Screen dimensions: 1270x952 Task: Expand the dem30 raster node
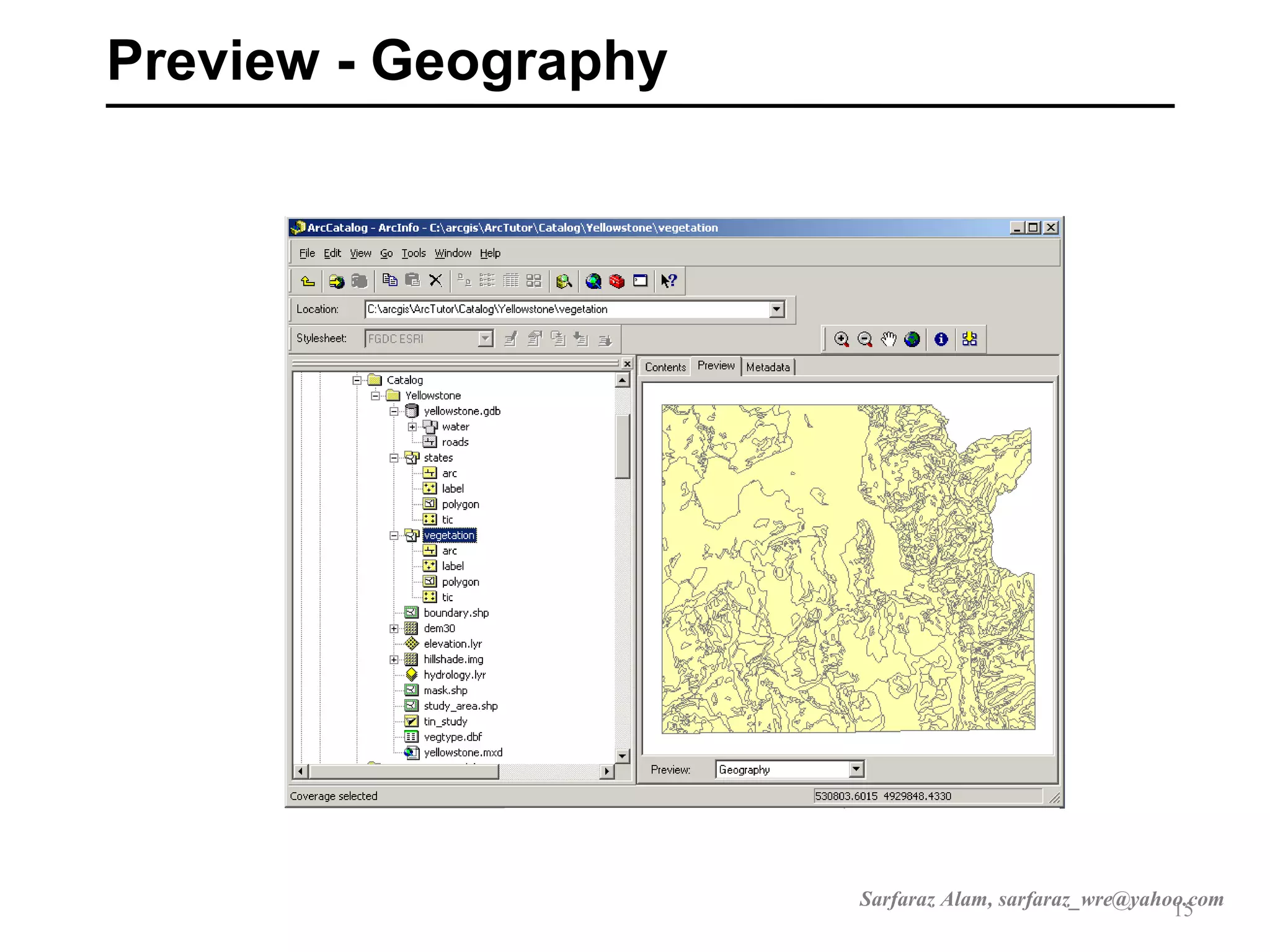pyautogui.click(x=394, y=628)
